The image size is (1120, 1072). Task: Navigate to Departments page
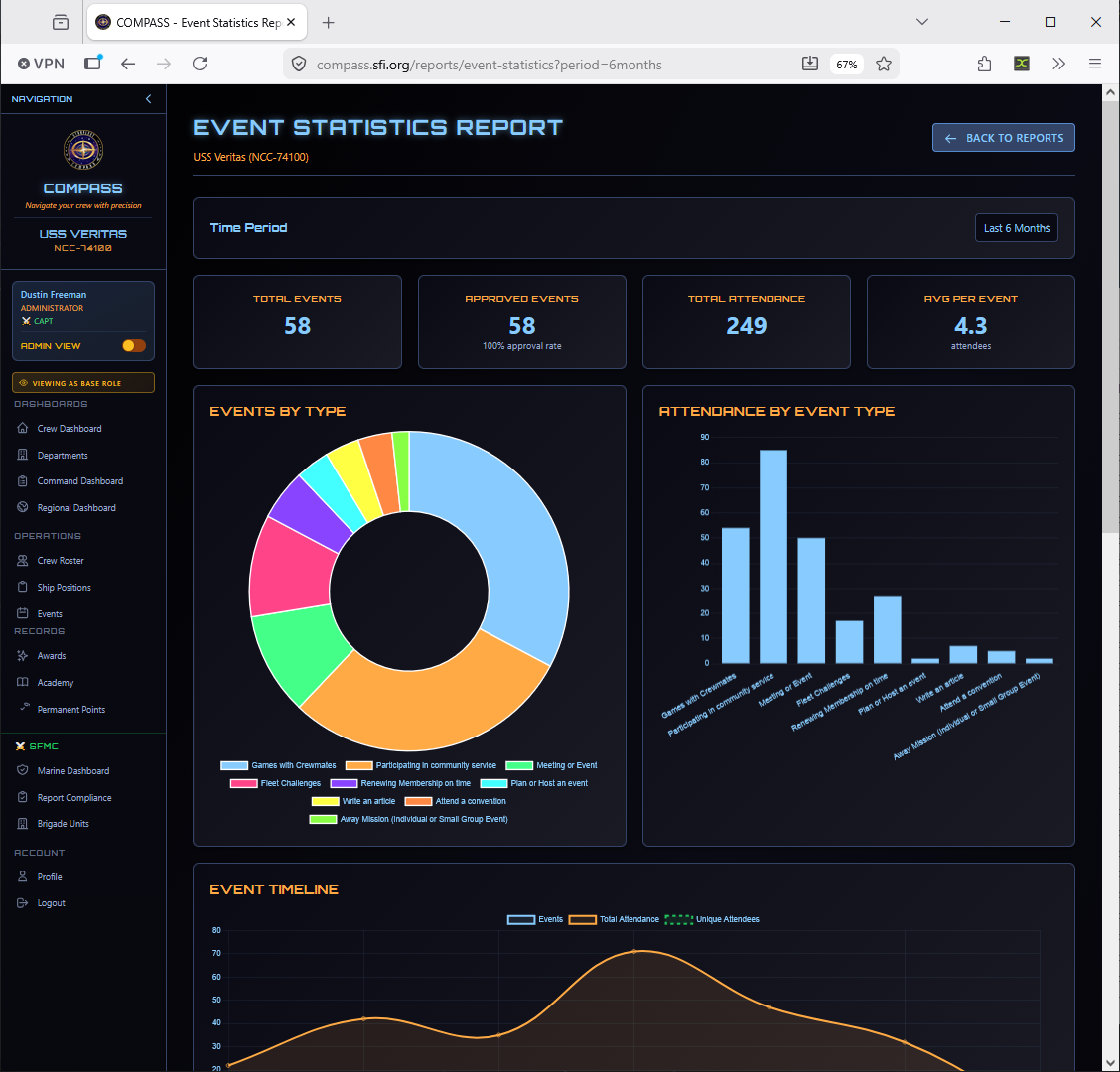pos(63,455)
